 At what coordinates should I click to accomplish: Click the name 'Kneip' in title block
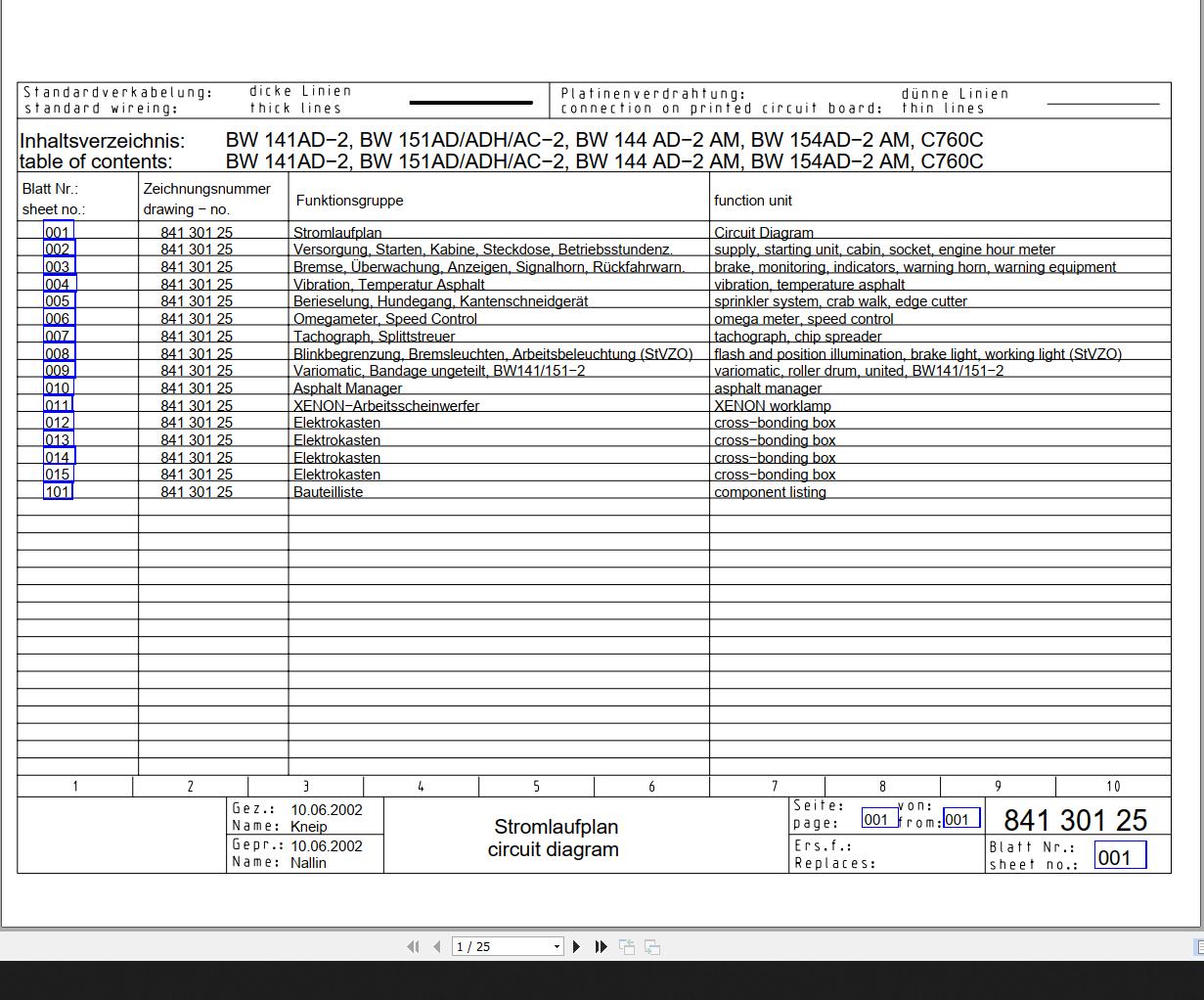(308, 827)
